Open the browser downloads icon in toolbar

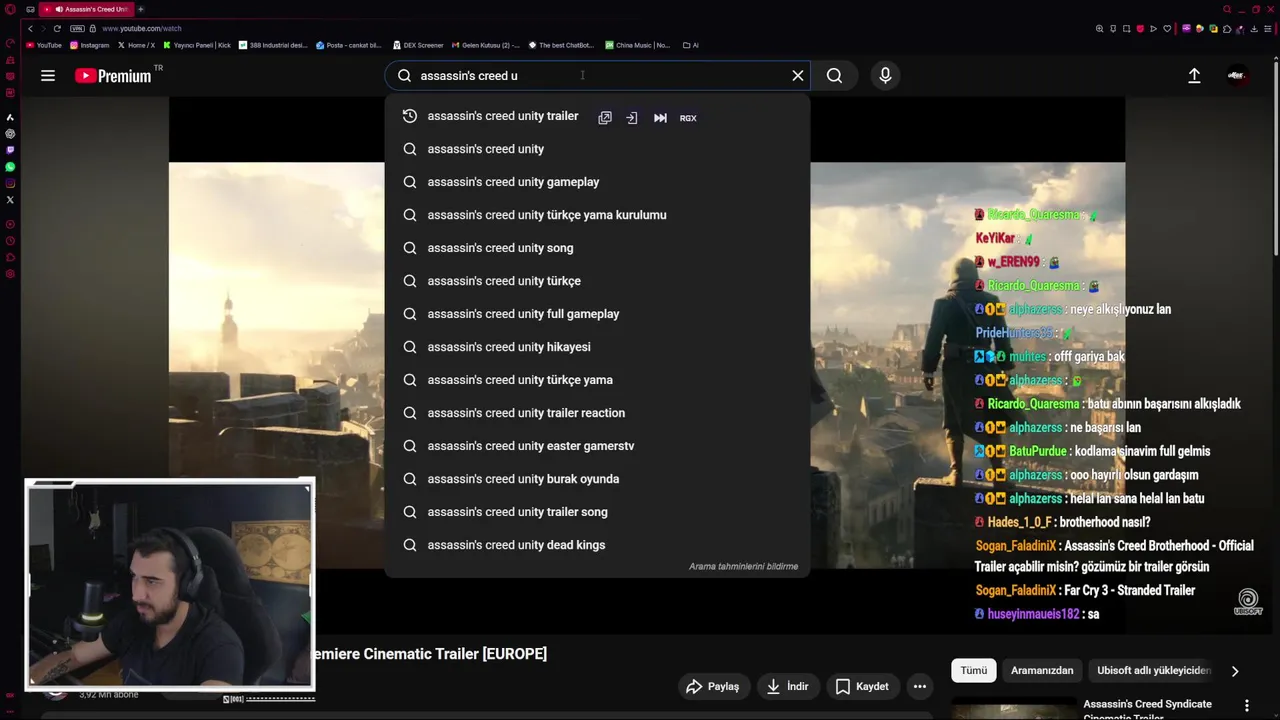(x=1254, y=29)
